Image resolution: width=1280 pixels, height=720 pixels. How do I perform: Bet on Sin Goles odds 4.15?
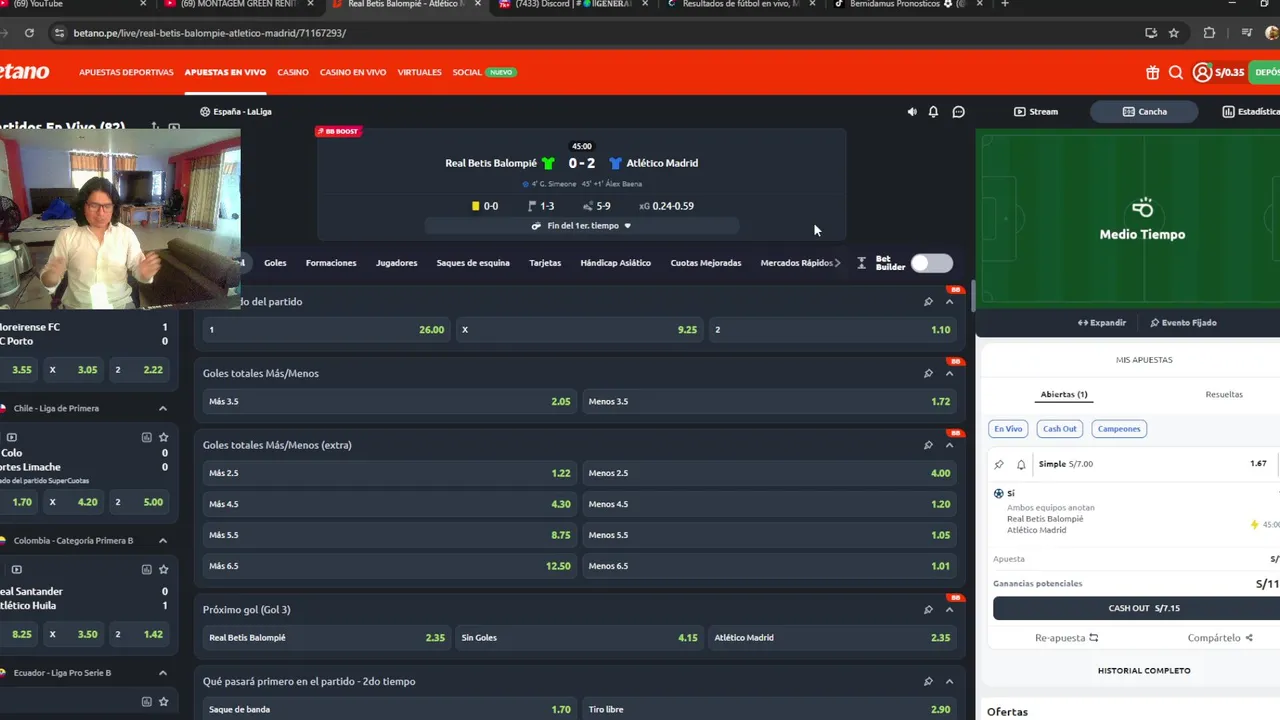coord(579,638)
